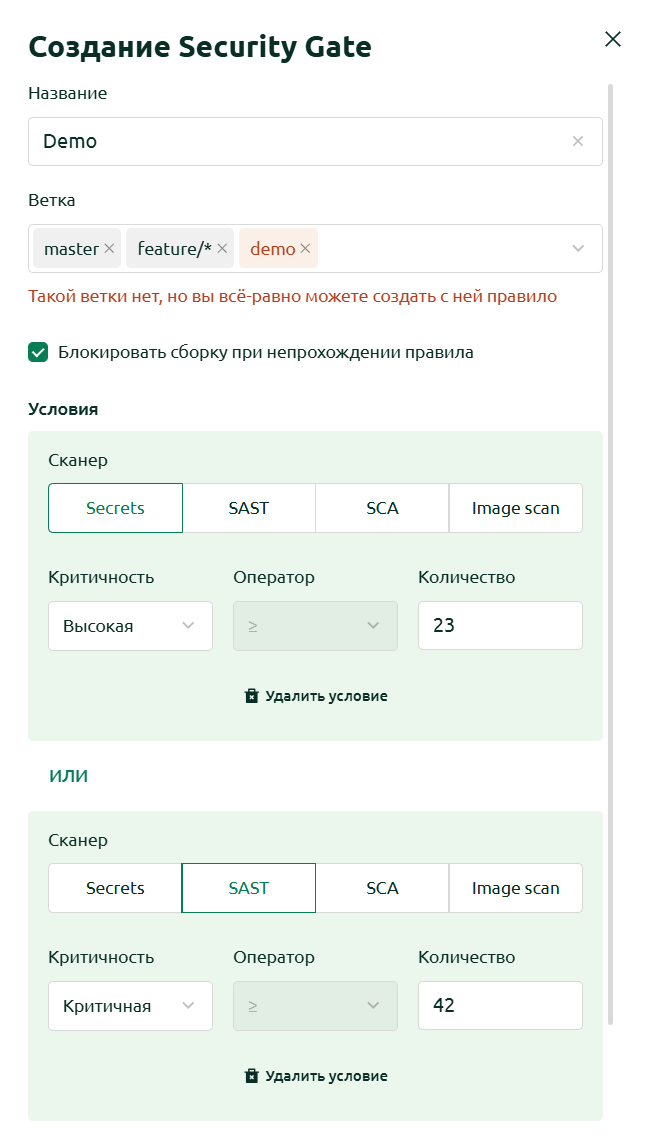Close the Security Gate creation panel
Screen dimensions: 646x1145
tap(612, 39)
